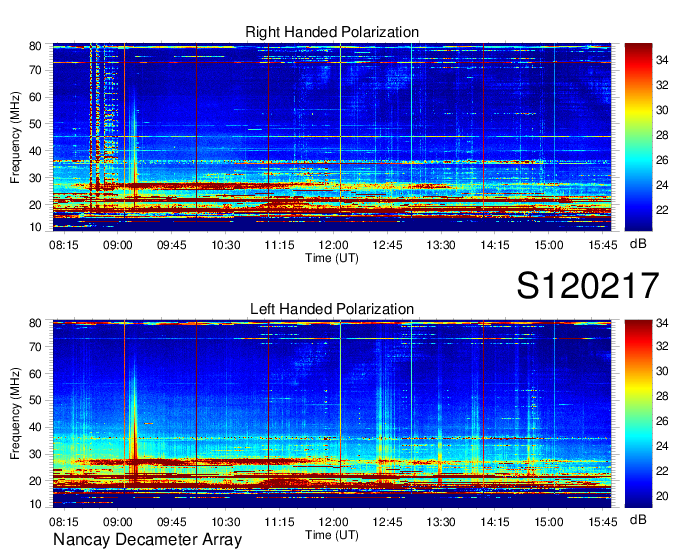Click the dB unit label of Left Handed color scale
Image resolution: width=680 pixels, height=552 pixels.
click(x=638, y=519)
